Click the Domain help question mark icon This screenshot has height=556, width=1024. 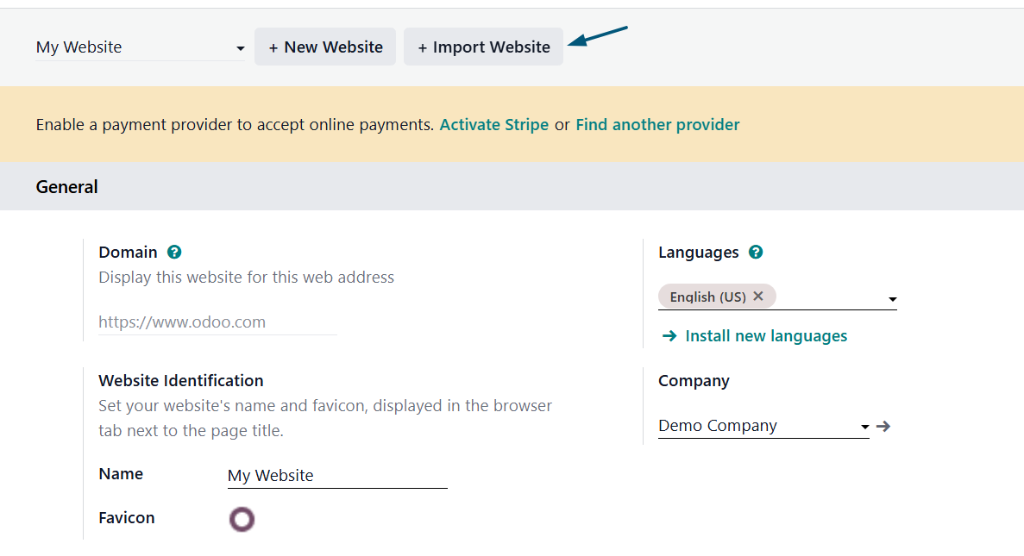[175, 253]
